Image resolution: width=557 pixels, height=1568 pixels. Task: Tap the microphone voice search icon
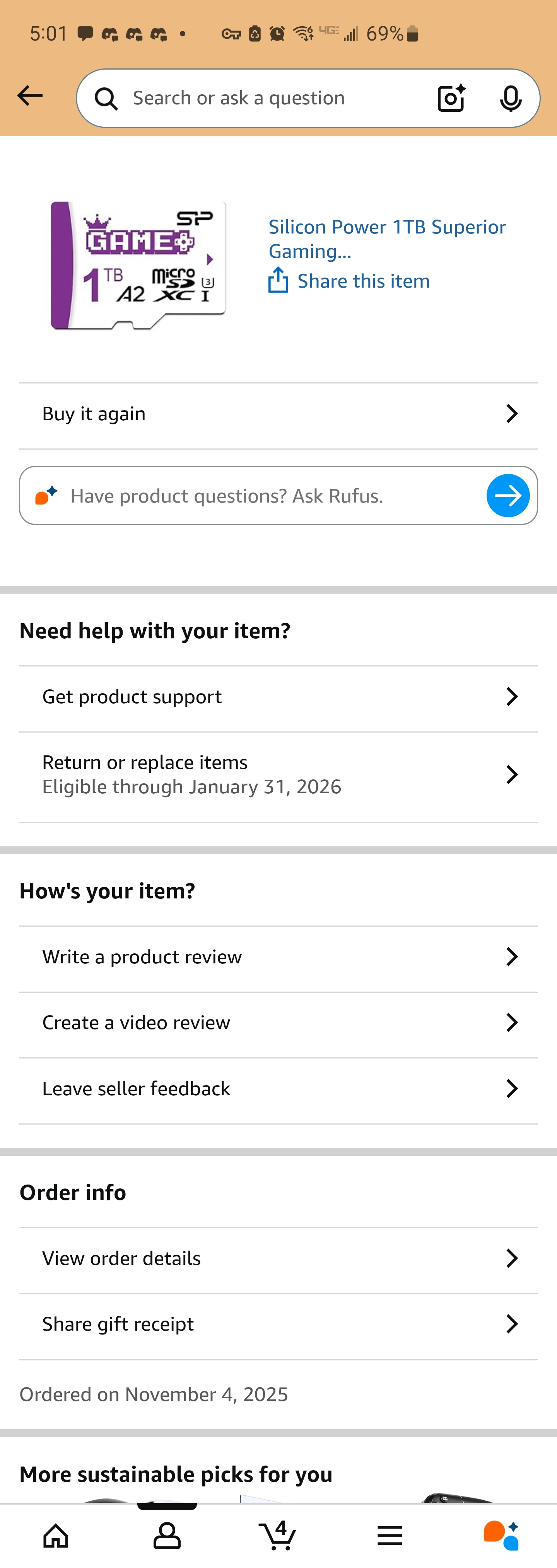(510, 98)
